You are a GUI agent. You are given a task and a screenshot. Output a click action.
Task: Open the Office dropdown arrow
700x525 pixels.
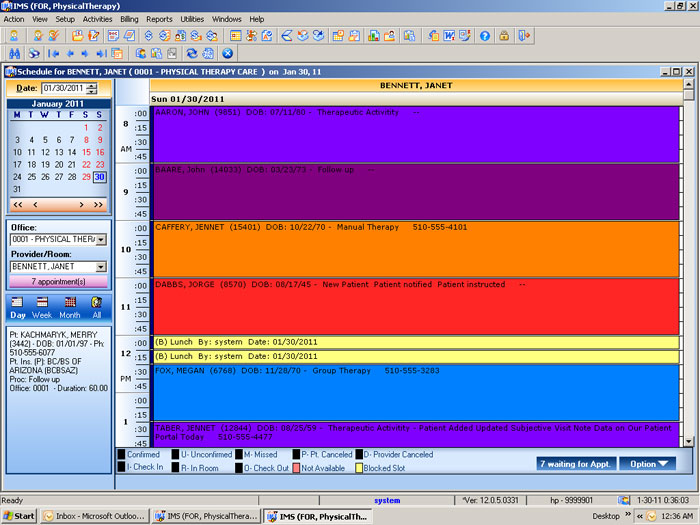click(x=101, y=240)
